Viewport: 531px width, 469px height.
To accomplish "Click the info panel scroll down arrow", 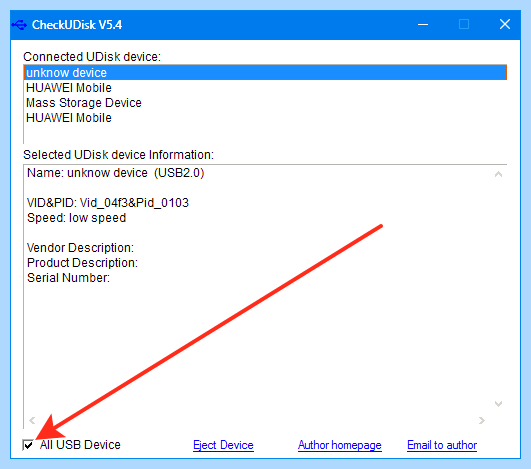I will (x=498, y=404).
